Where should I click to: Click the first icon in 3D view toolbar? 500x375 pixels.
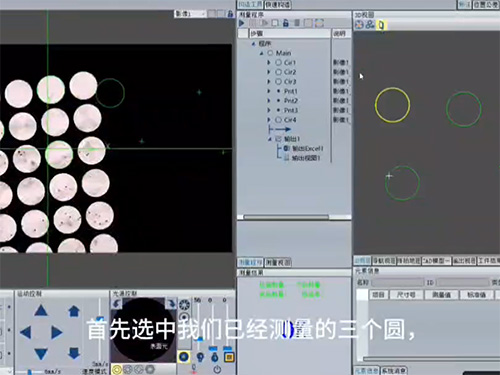point(359,25)
